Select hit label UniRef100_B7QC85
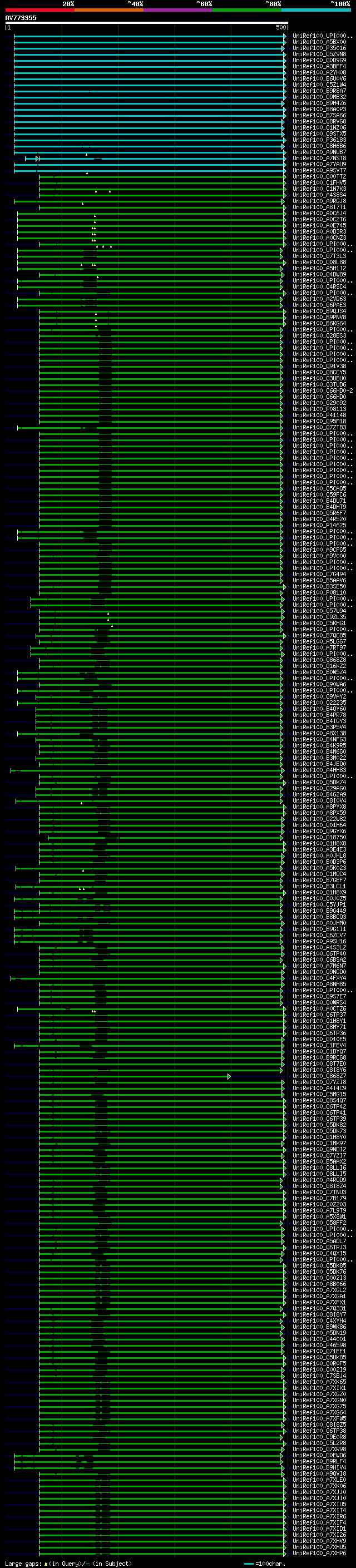 [319, 635]
